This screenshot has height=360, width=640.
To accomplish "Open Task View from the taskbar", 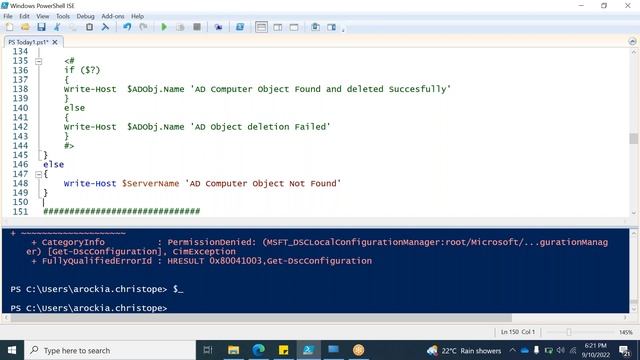I will click(x=208, y=350).
